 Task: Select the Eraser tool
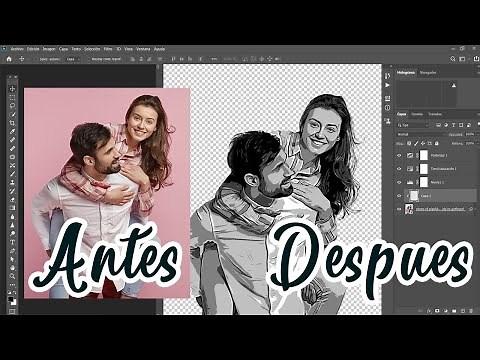pyautogui.click(x=12, y=199)
